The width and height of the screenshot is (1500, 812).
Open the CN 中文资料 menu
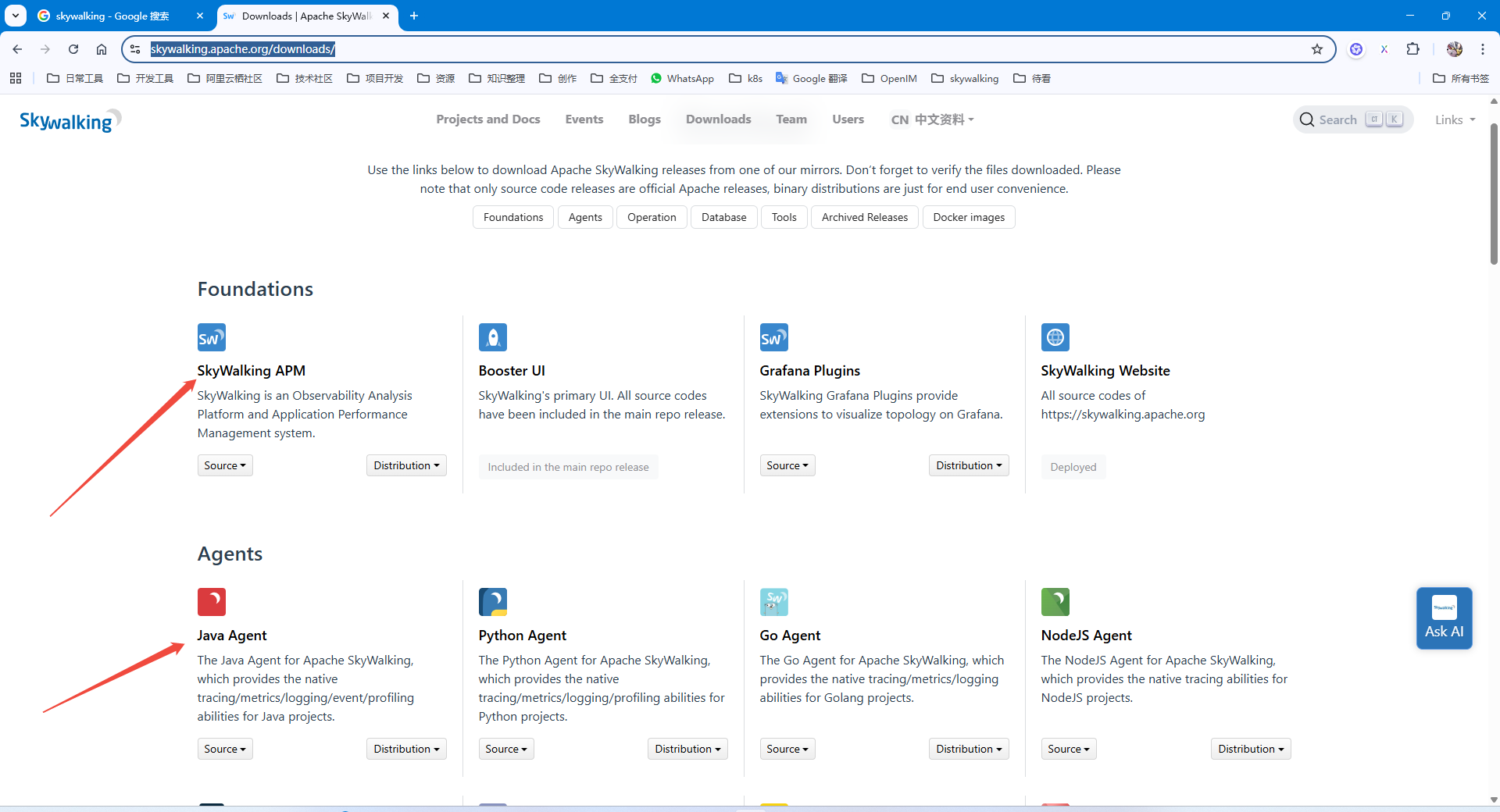[933, 119]
